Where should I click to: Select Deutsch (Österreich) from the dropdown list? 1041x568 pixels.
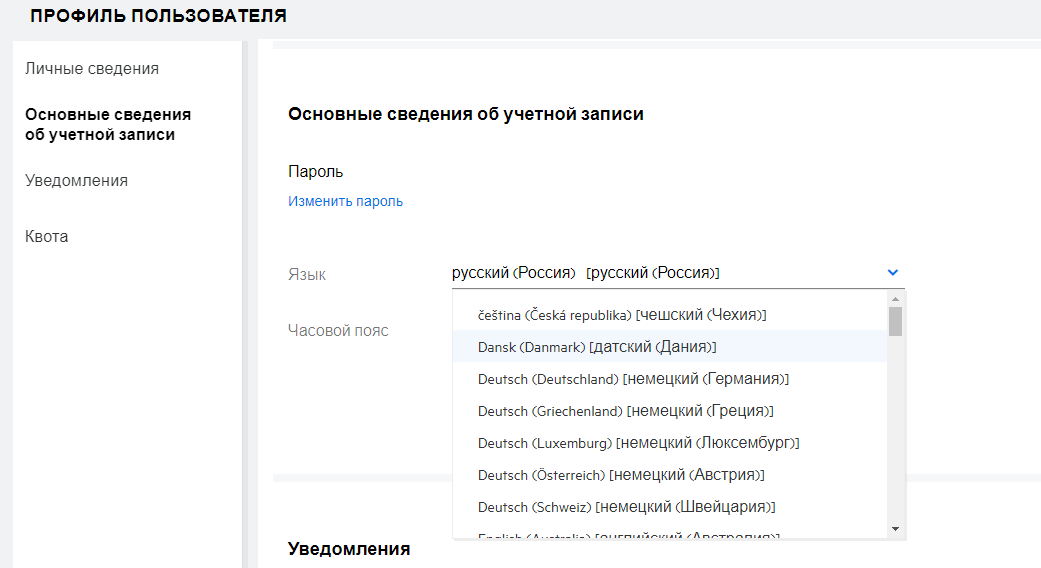(622, 475)
